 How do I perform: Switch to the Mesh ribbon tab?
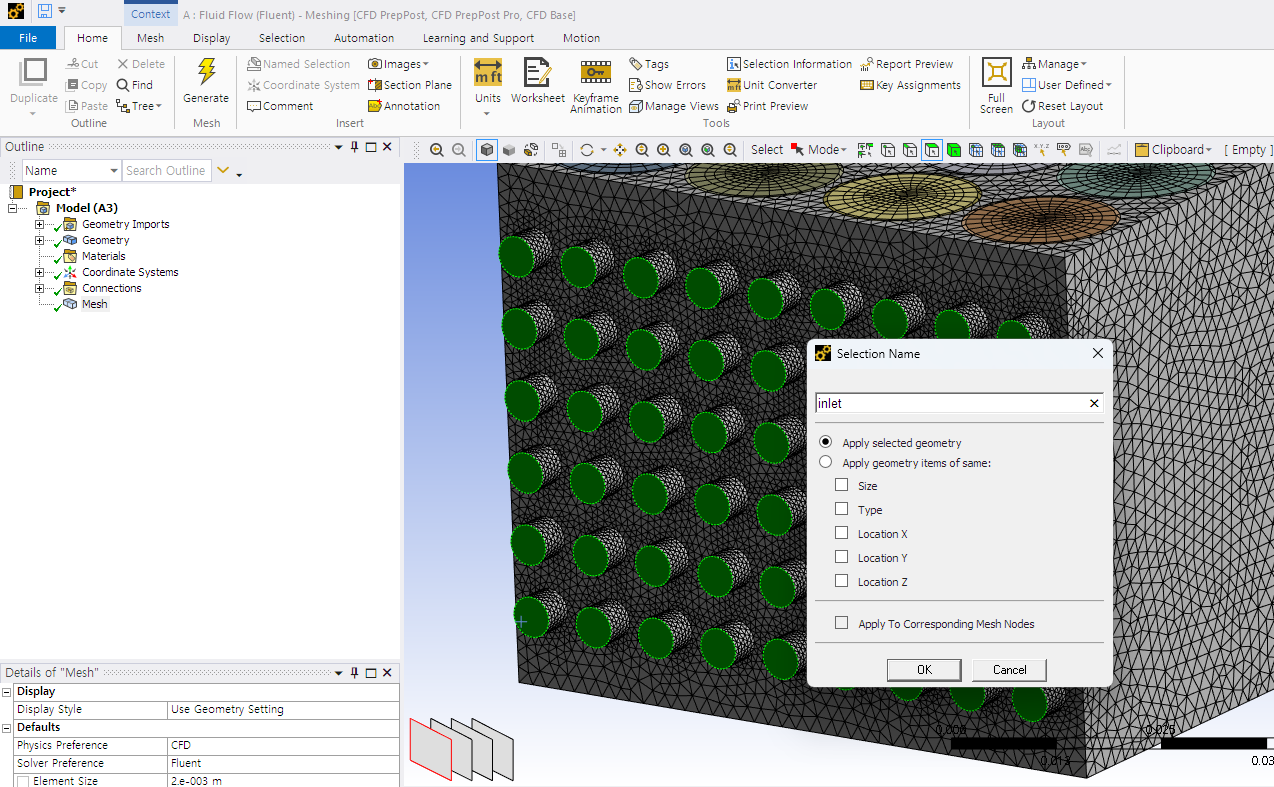pos(151,38)
